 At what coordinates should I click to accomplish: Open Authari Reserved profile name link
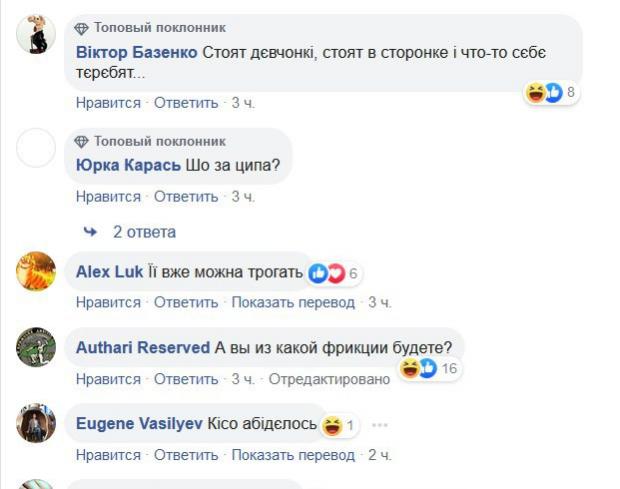pos(143,348)
